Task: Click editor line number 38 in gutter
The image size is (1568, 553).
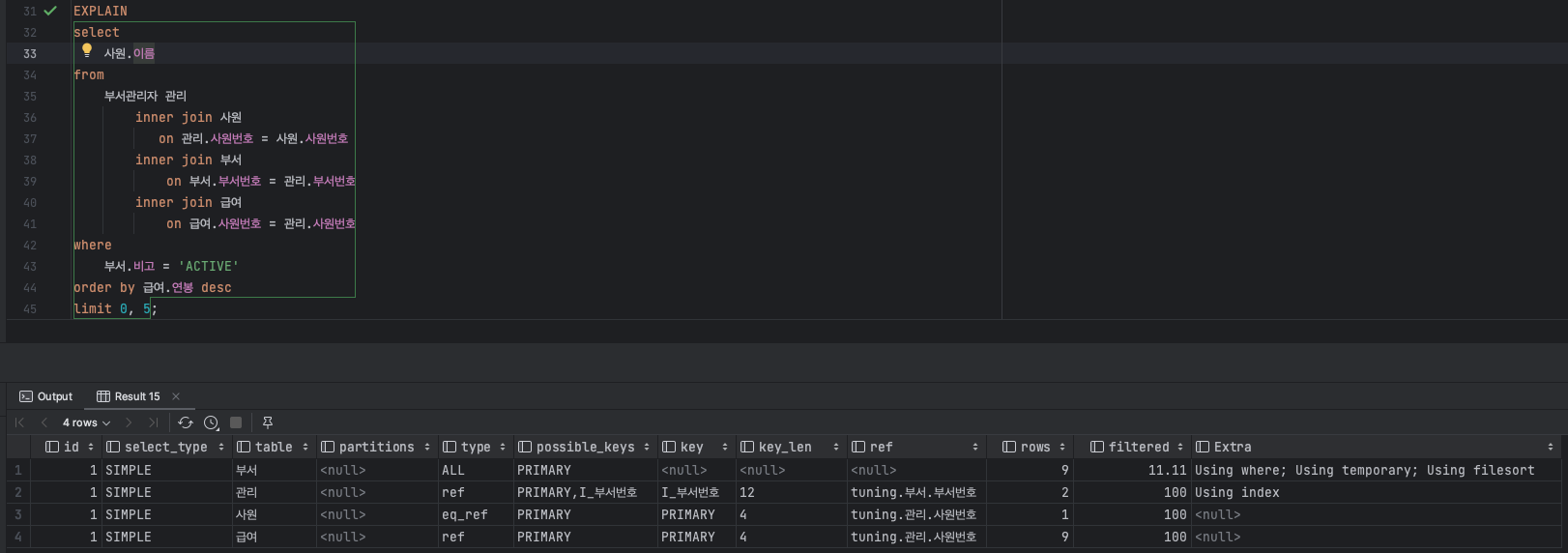Action: pos(30,160)
